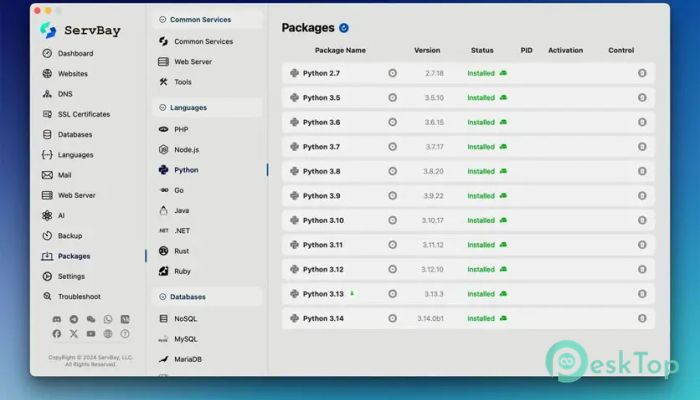This screenshot has height=400, width=700.
Task: Click version 3.12.10 in the table
Action: click(x=432, y=269)
